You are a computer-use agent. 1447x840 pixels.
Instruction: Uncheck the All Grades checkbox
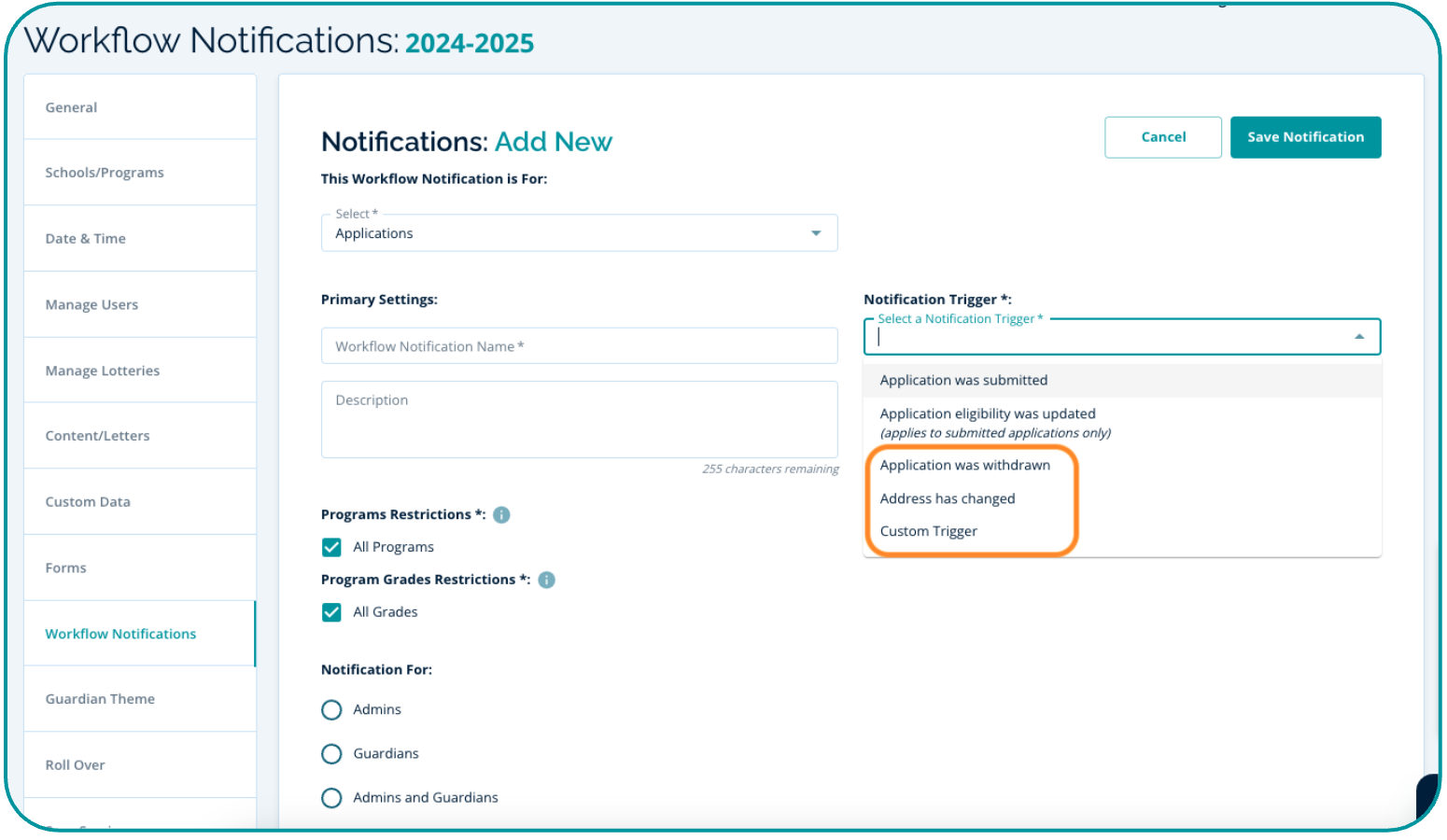click(331, 612)
